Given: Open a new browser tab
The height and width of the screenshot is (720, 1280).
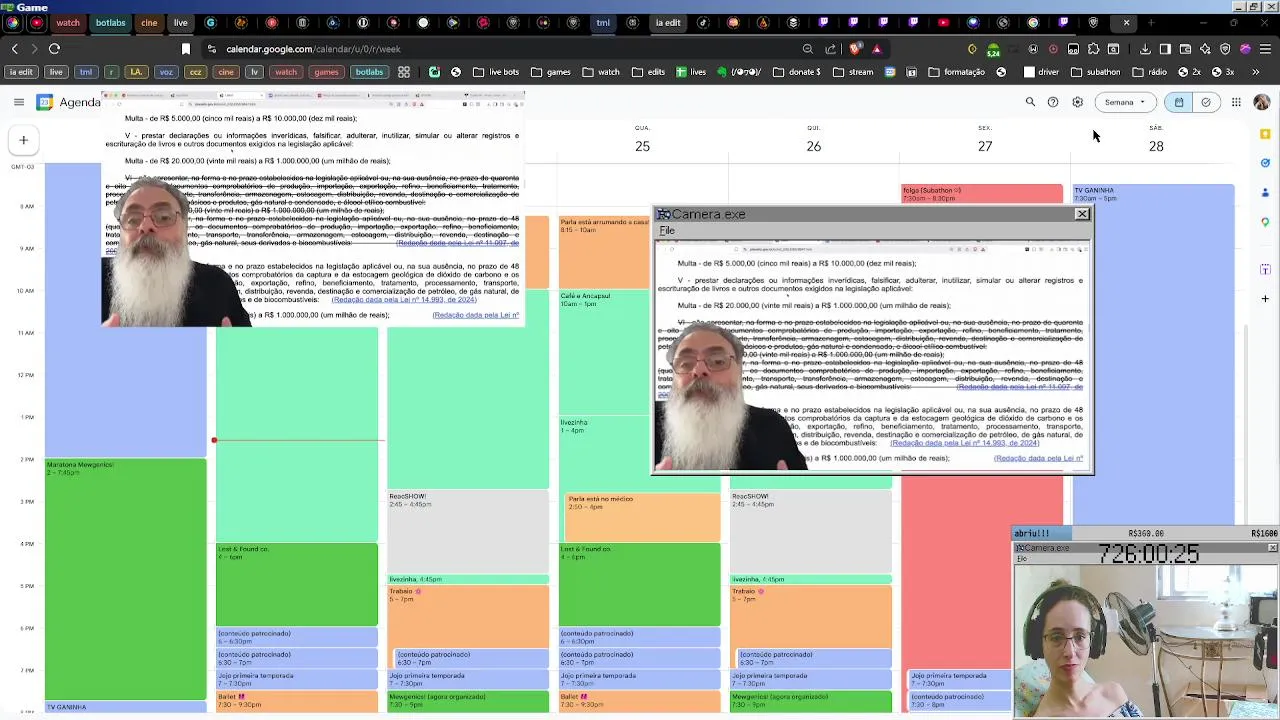Looking at the screenshot, I should click(x=1151, y=23).
